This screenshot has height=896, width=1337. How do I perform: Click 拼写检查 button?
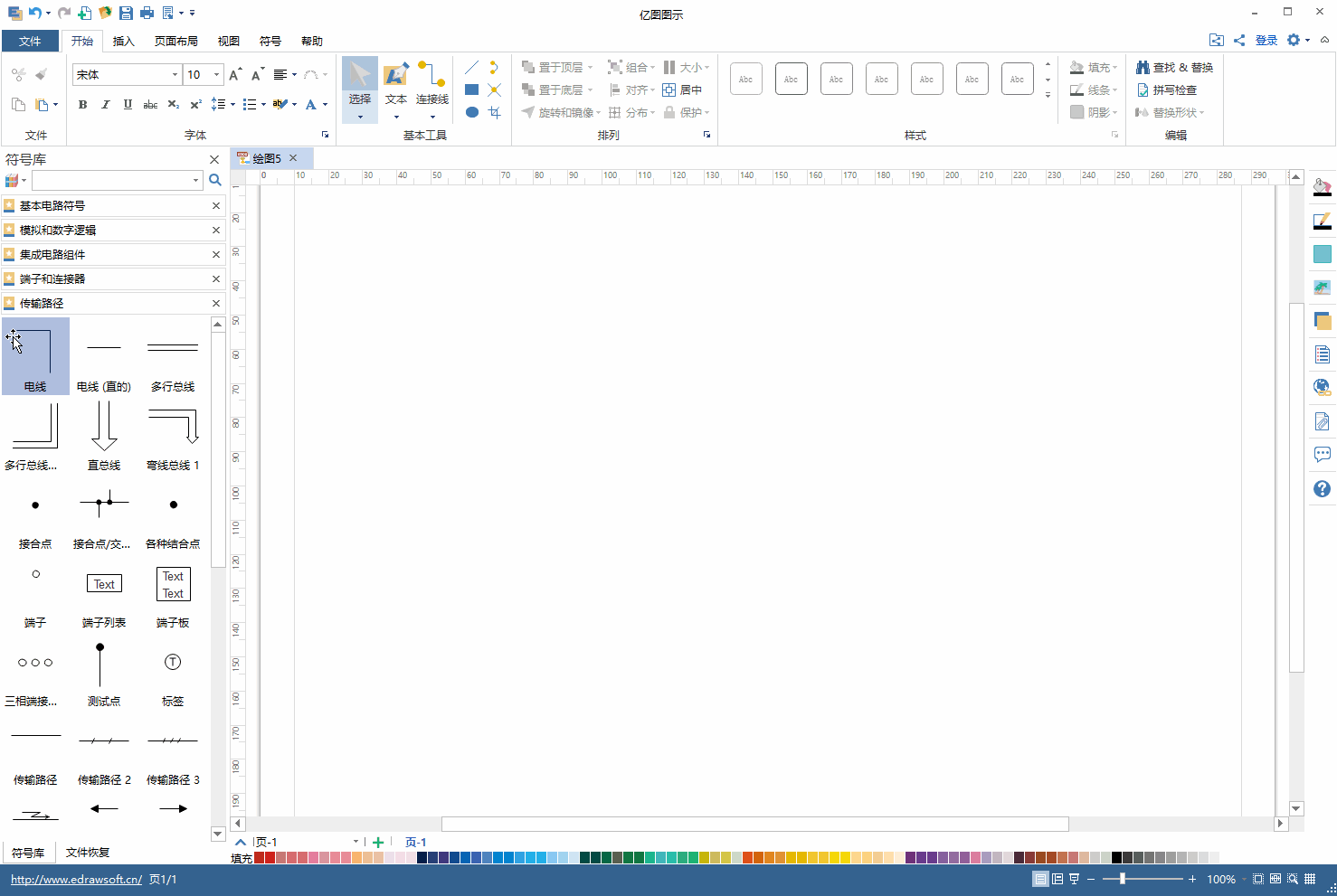pos(1167,90)
